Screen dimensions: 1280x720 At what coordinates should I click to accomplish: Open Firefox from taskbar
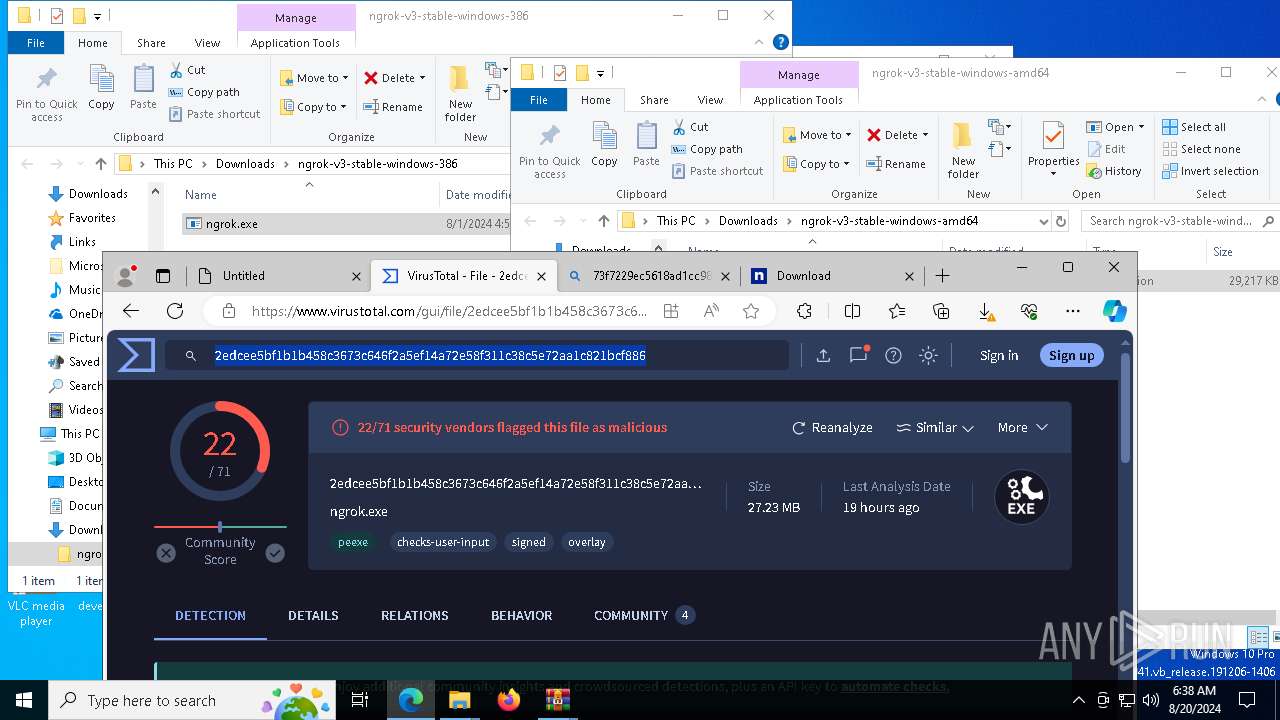click(509, 700)
